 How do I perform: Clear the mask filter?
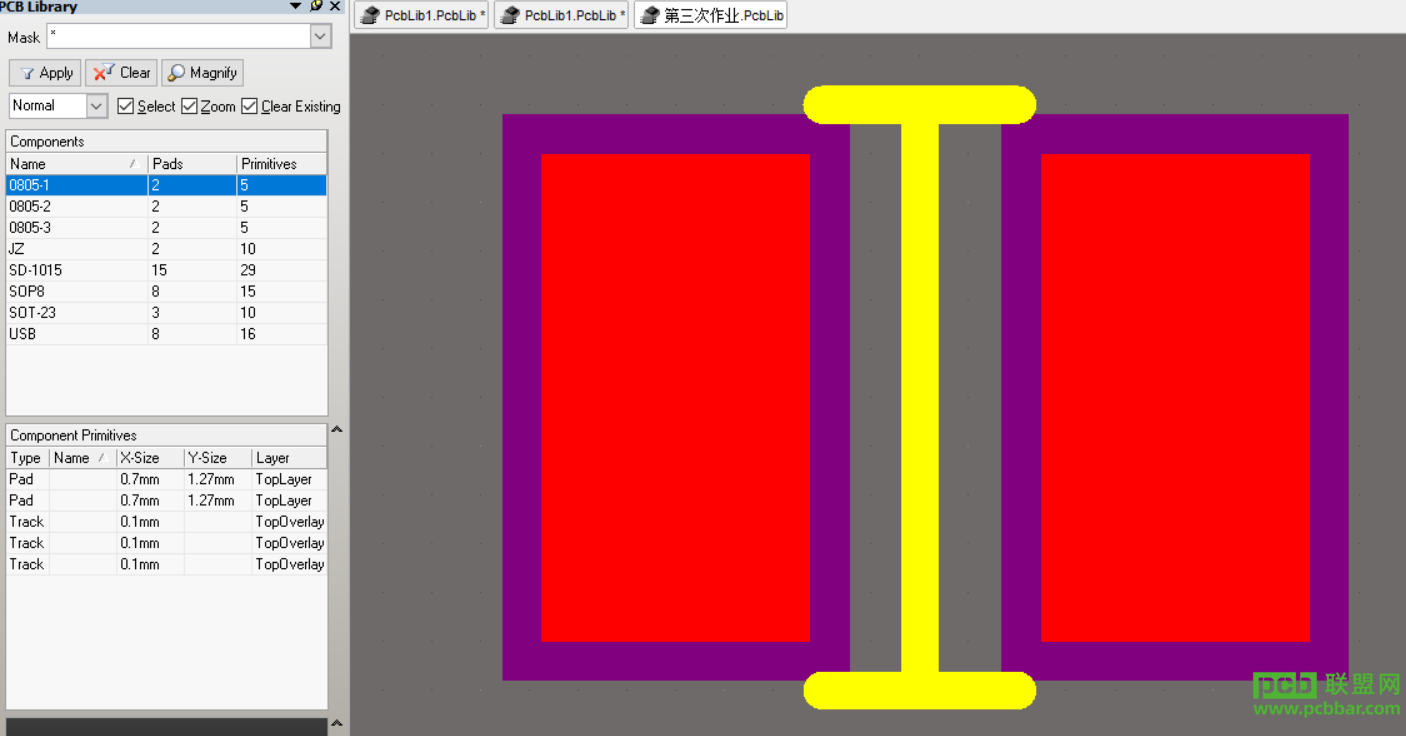tap(122, 73)
